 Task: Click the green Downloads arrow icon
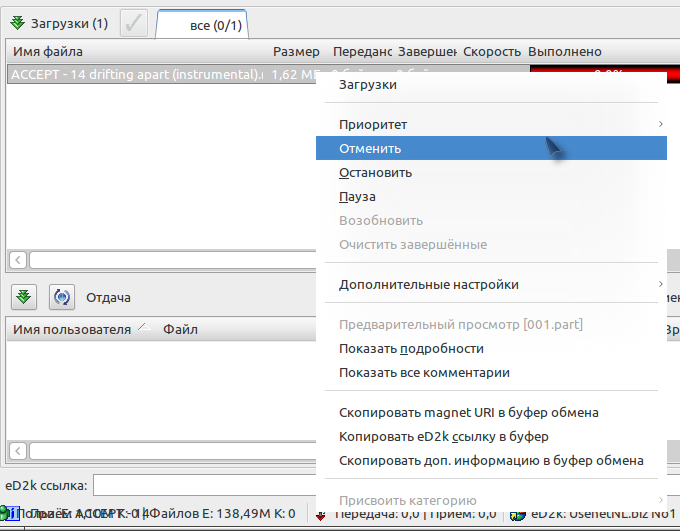17,23
